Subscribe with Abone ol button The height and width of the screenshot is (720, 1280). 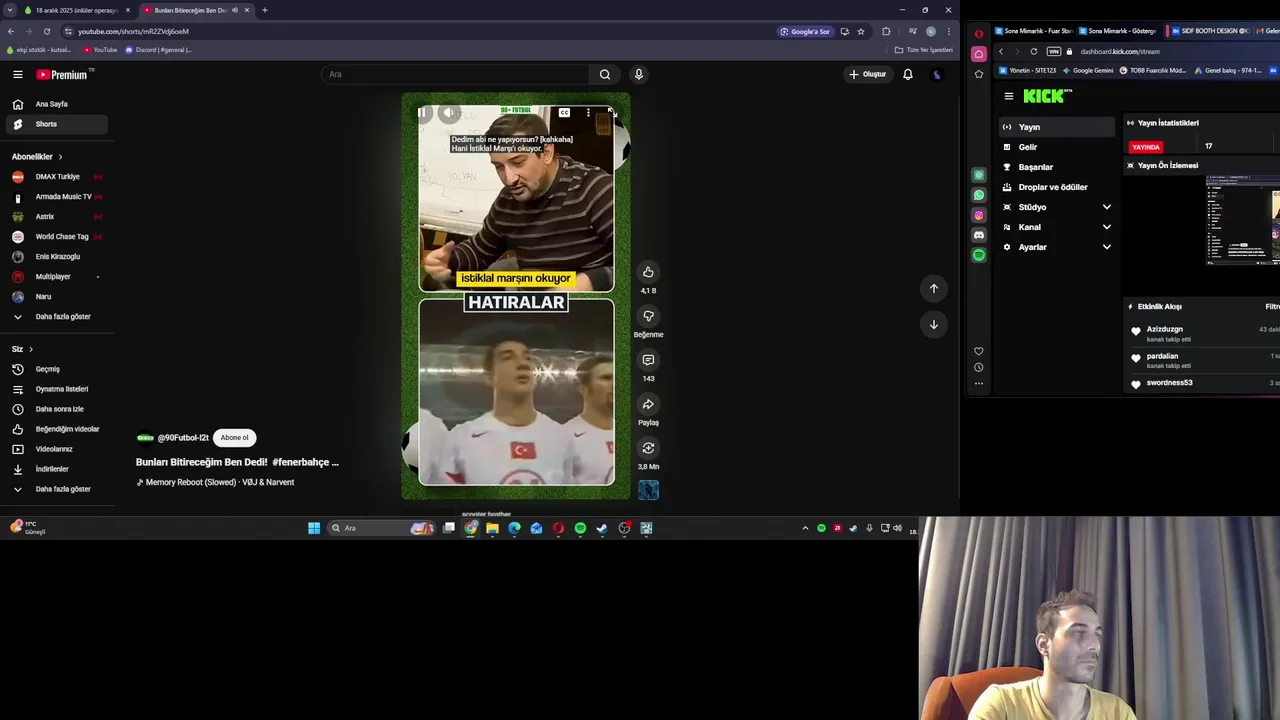(235, 437)
